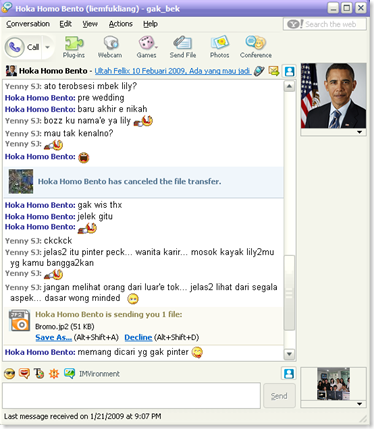
Task: Open the Call options dropdown arrow
Action: pyautogui.click(x=48, y=47)
